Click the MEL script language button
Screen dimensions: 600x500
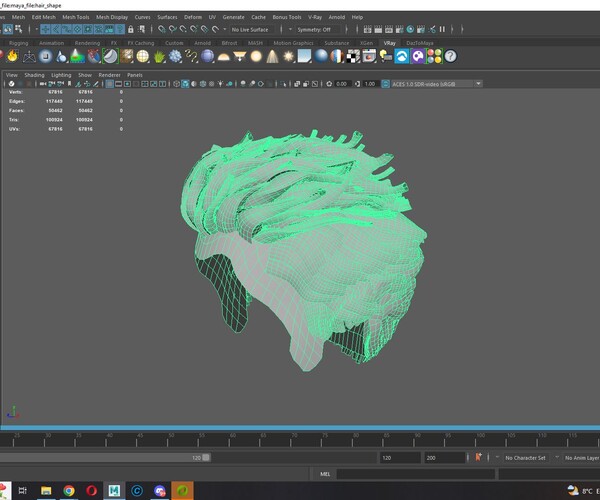point(325,474)
